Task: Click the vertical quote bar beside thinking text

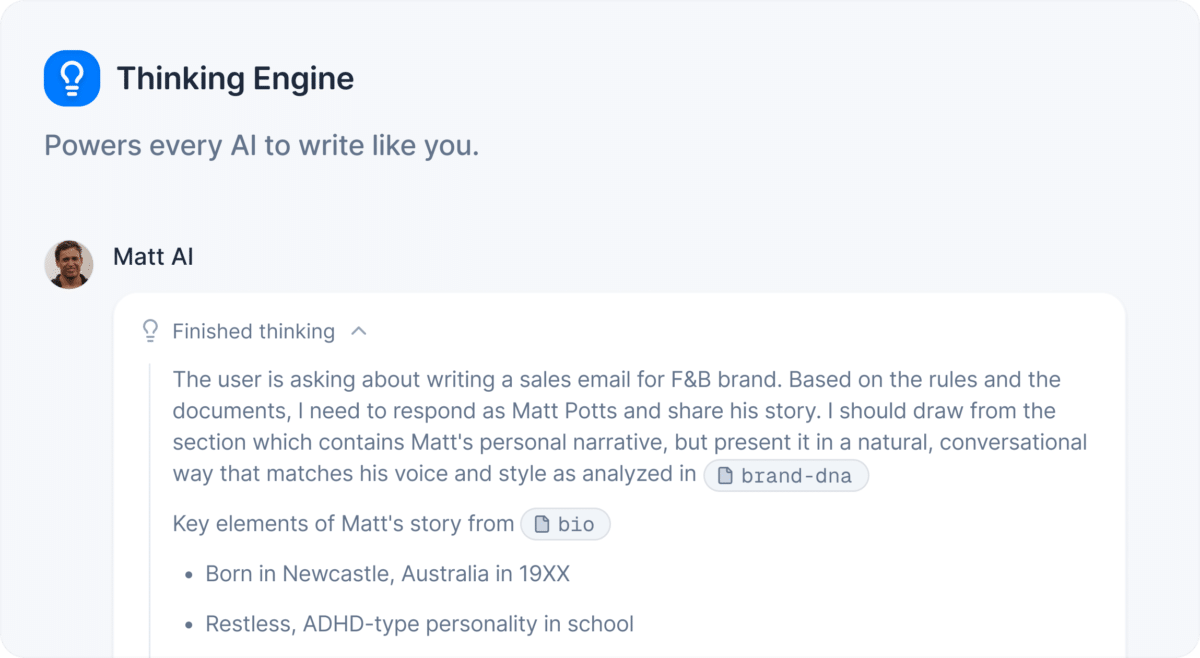Action: pyautogui.click(x=149, y=510)
